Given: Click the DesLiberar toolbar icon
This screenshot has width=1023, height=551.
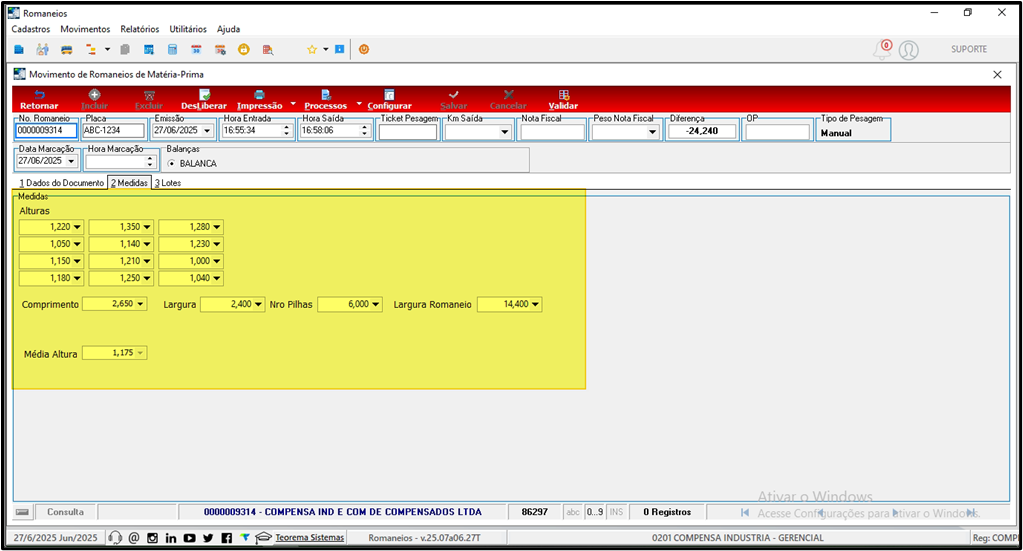Looking at the screenshot, I should tap(204, 95).
